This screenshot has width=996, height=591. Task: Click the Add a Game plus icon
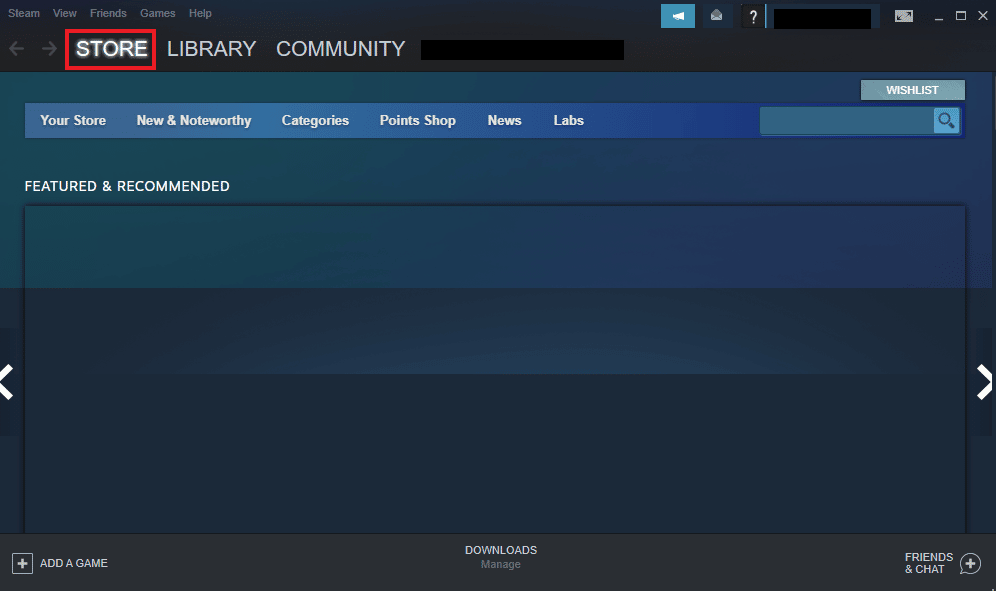click(x=22, y=563)
